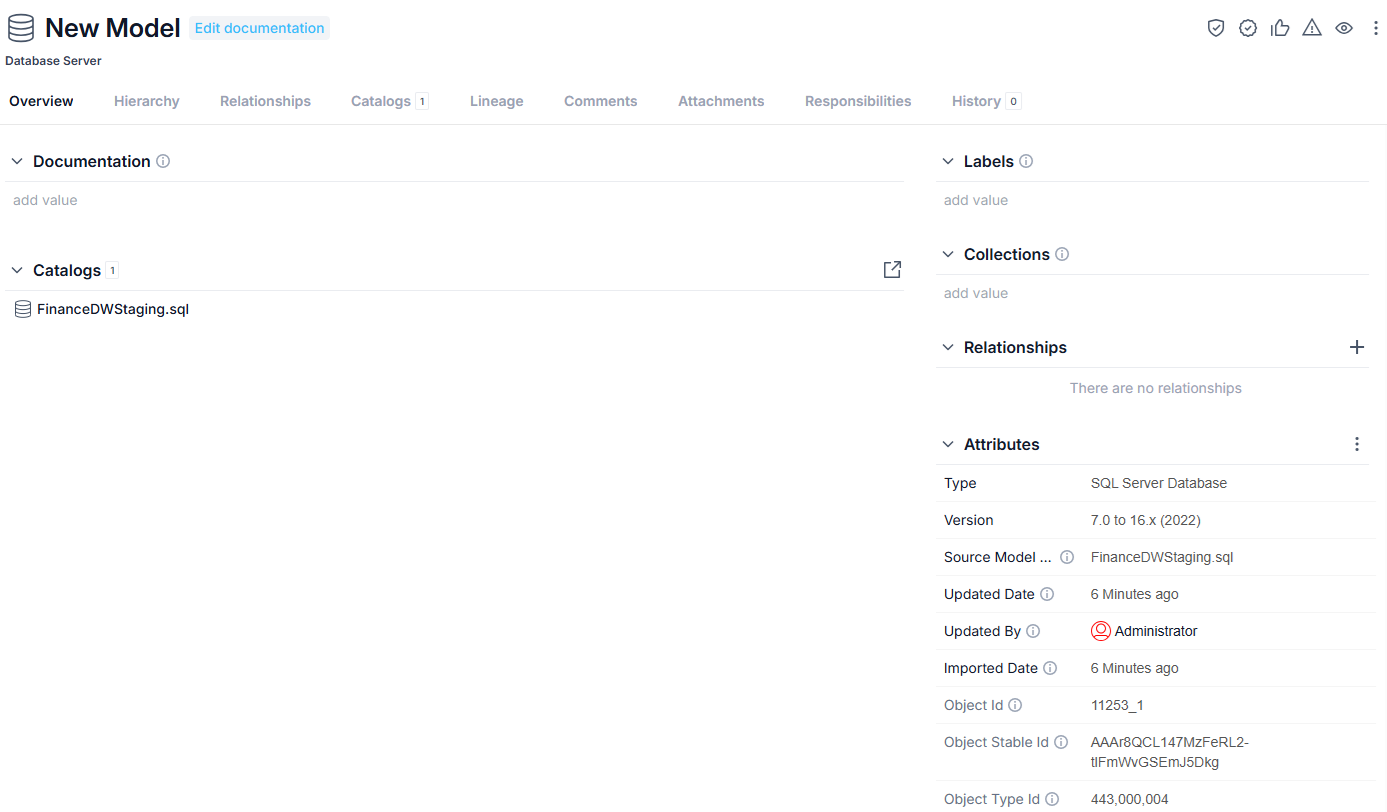Switch to the Lineage tab
1387x812 pixels.
(497, 101)
